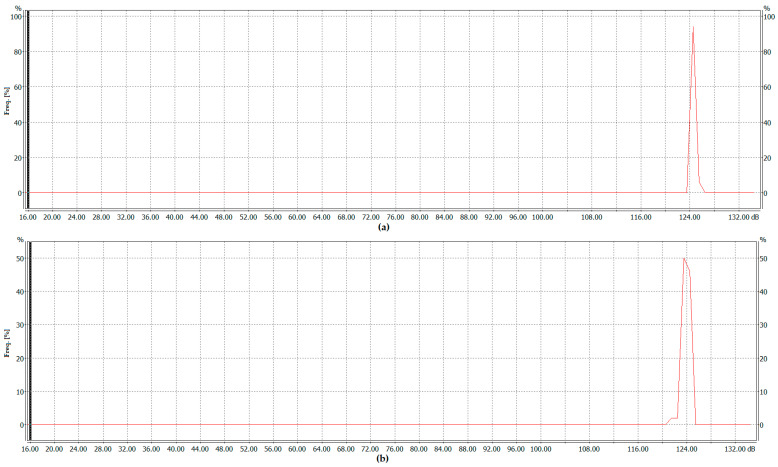Click right y-axis "50" in chart (b)
The image size is (778, 467).
pyautogui.click(x=764, y=259)
